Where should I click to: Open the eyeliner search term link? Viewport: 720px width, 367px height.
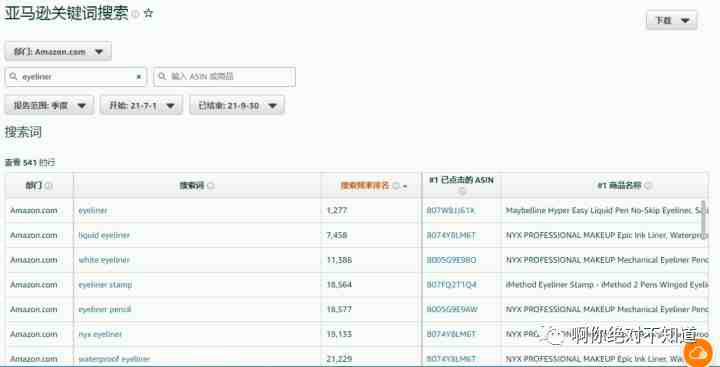pyautogui.click(x=93, y=210)
